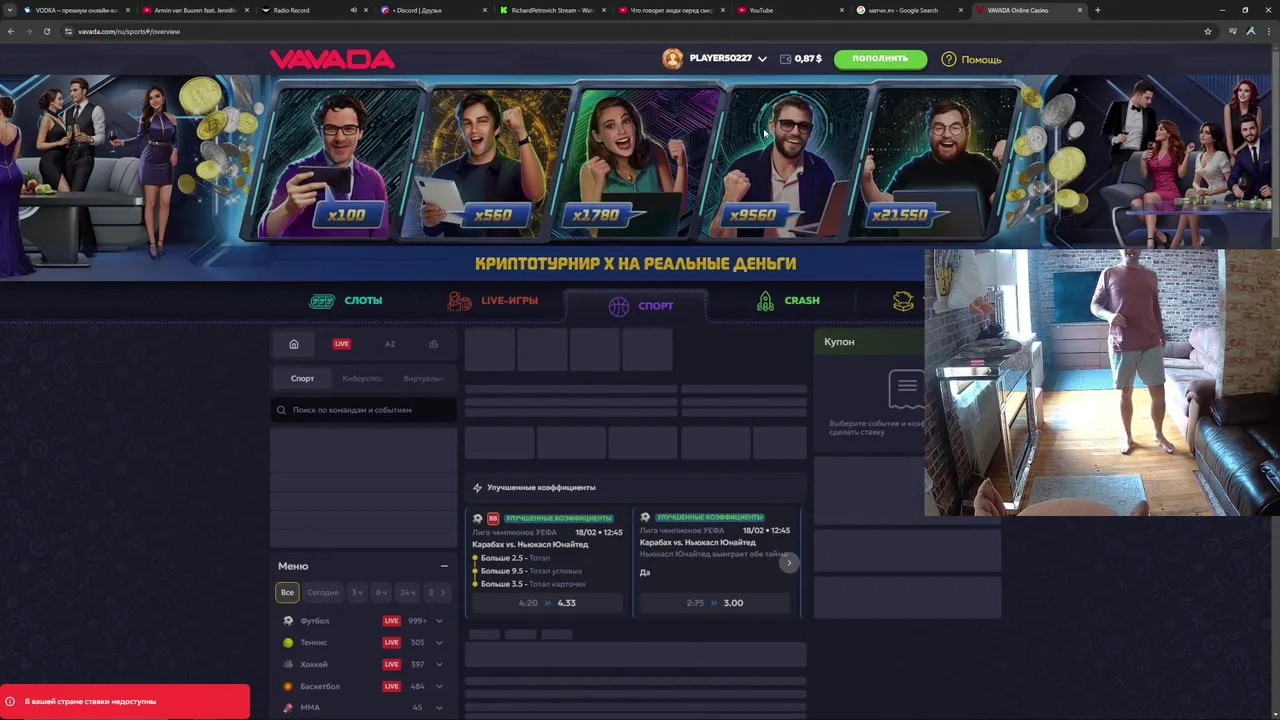Open the Криптотурнир X banner link

coord(636,264)
